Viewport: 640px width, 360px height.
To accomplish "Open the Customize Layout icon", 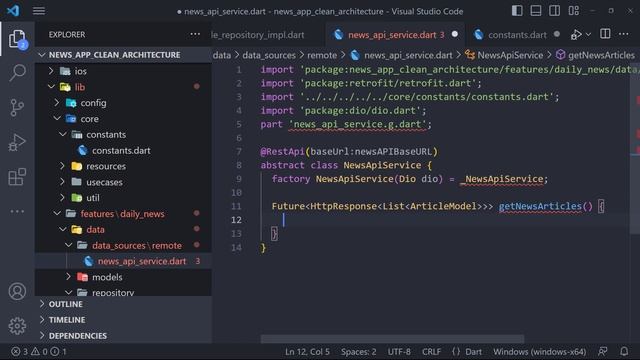I will pos(573,11).
